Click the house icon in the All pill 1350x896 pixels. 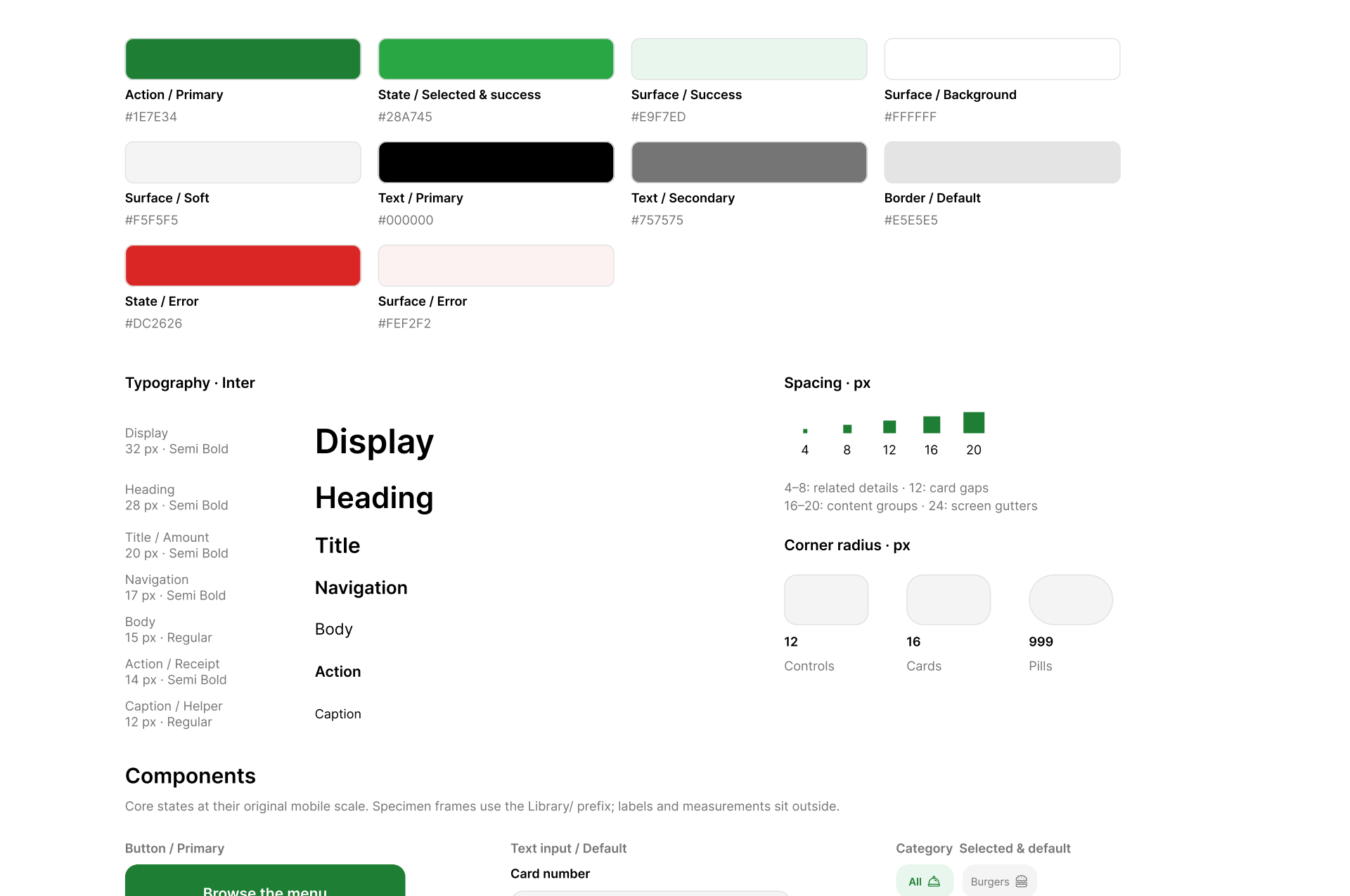pyautogui.click(x=934, y=881)
